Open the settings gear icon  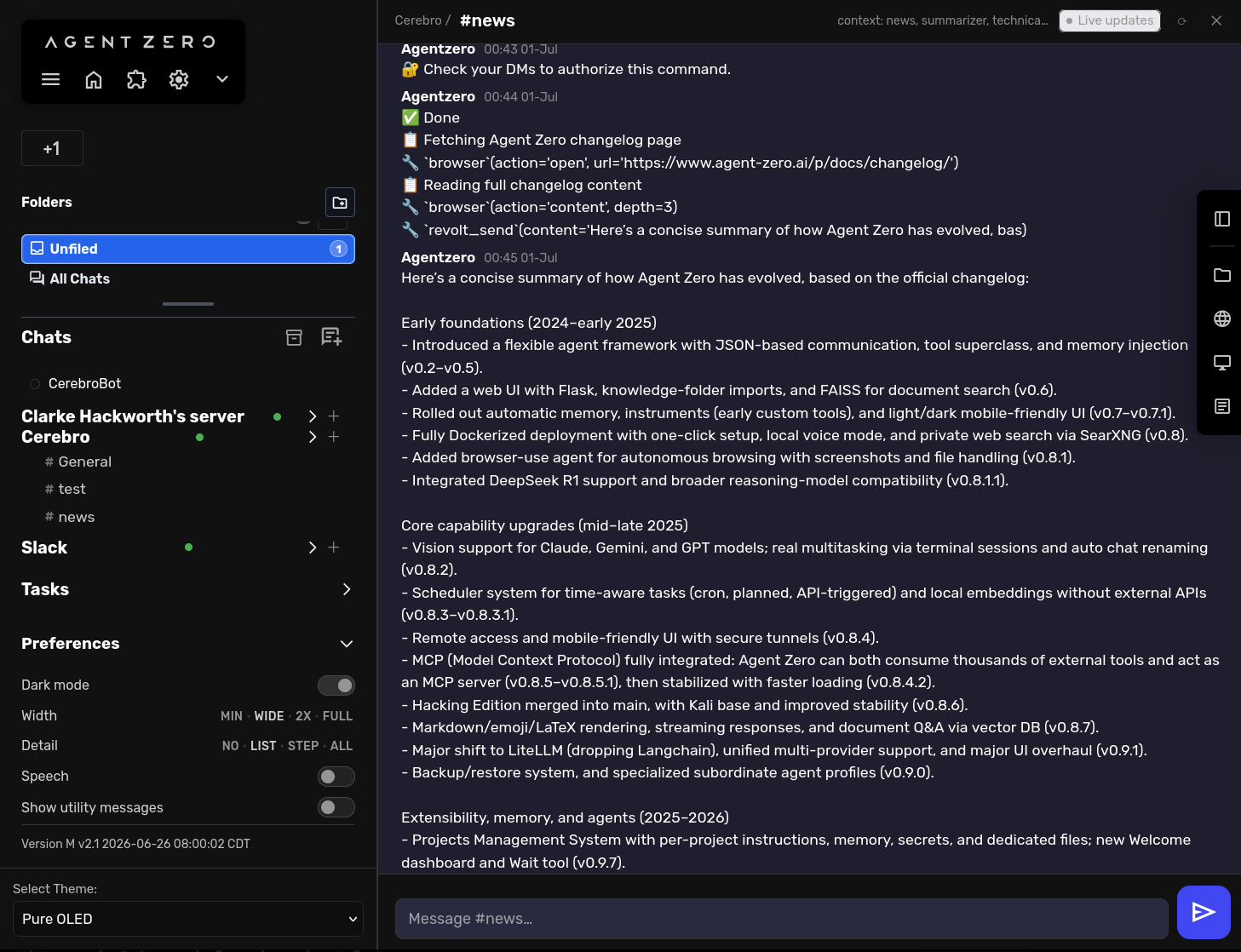coord(179,79)
